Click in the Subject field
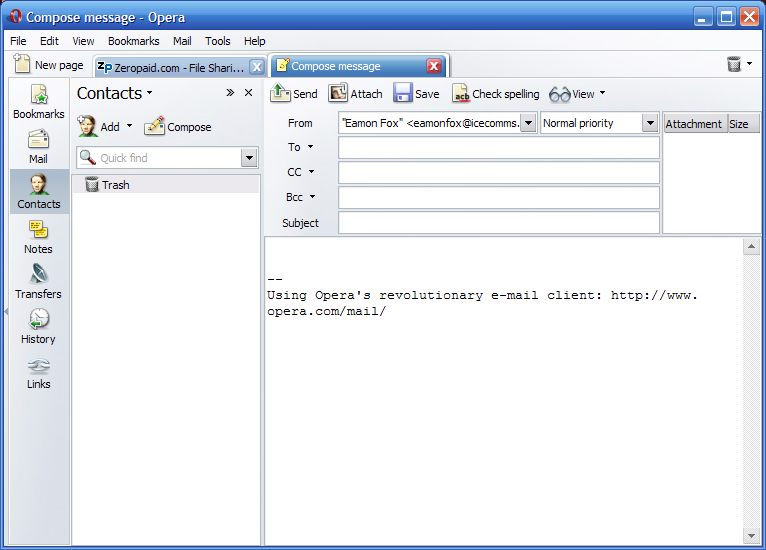This screenshot has width=766, height=550. tap(499, 223)
